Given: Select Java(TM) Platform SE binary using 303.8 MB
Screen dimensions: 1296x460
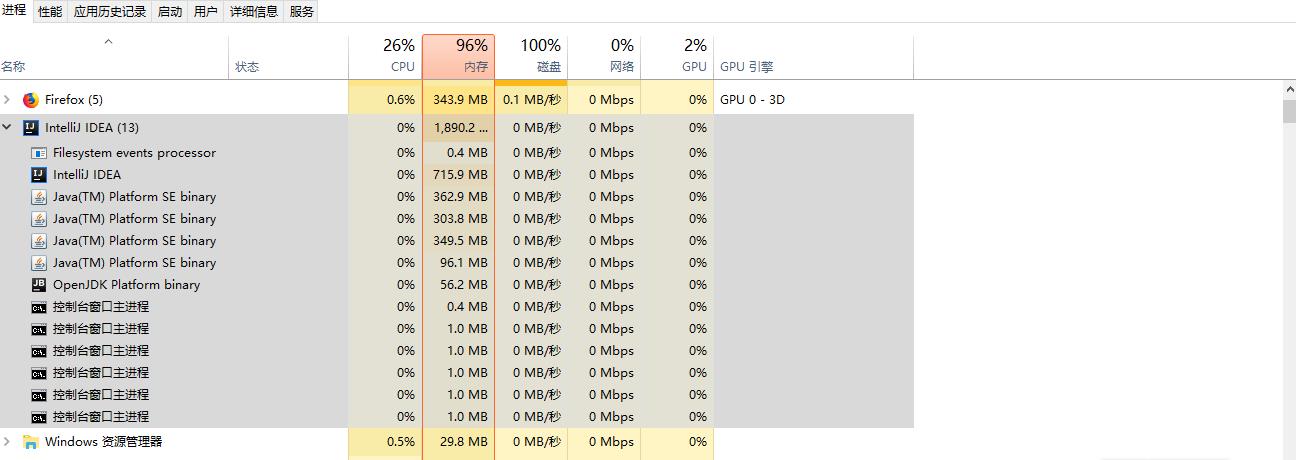Looking at the screenshot, I should (134, 219).
